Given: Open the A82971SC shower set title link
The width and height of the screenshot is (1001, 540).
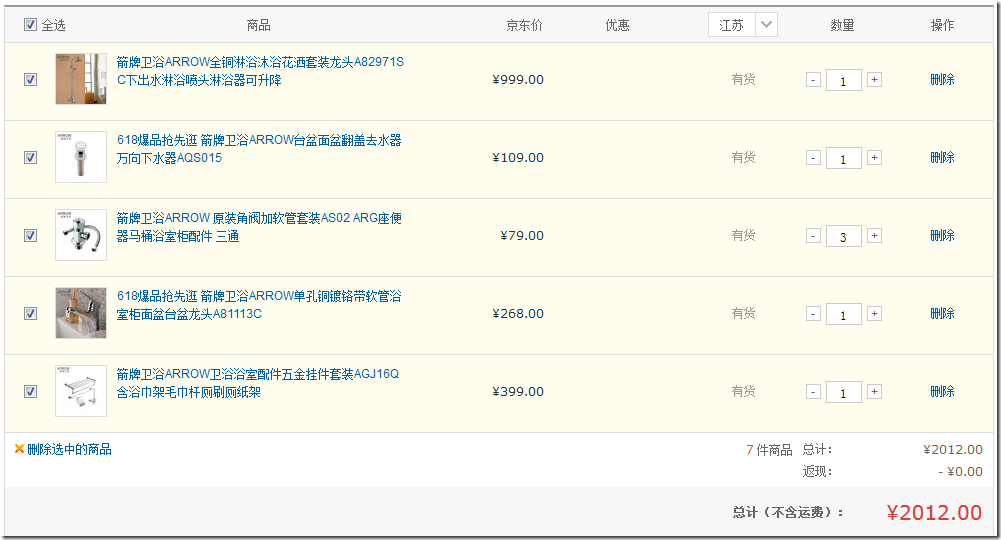Looking at the screenshot, I should click(260, 71).
